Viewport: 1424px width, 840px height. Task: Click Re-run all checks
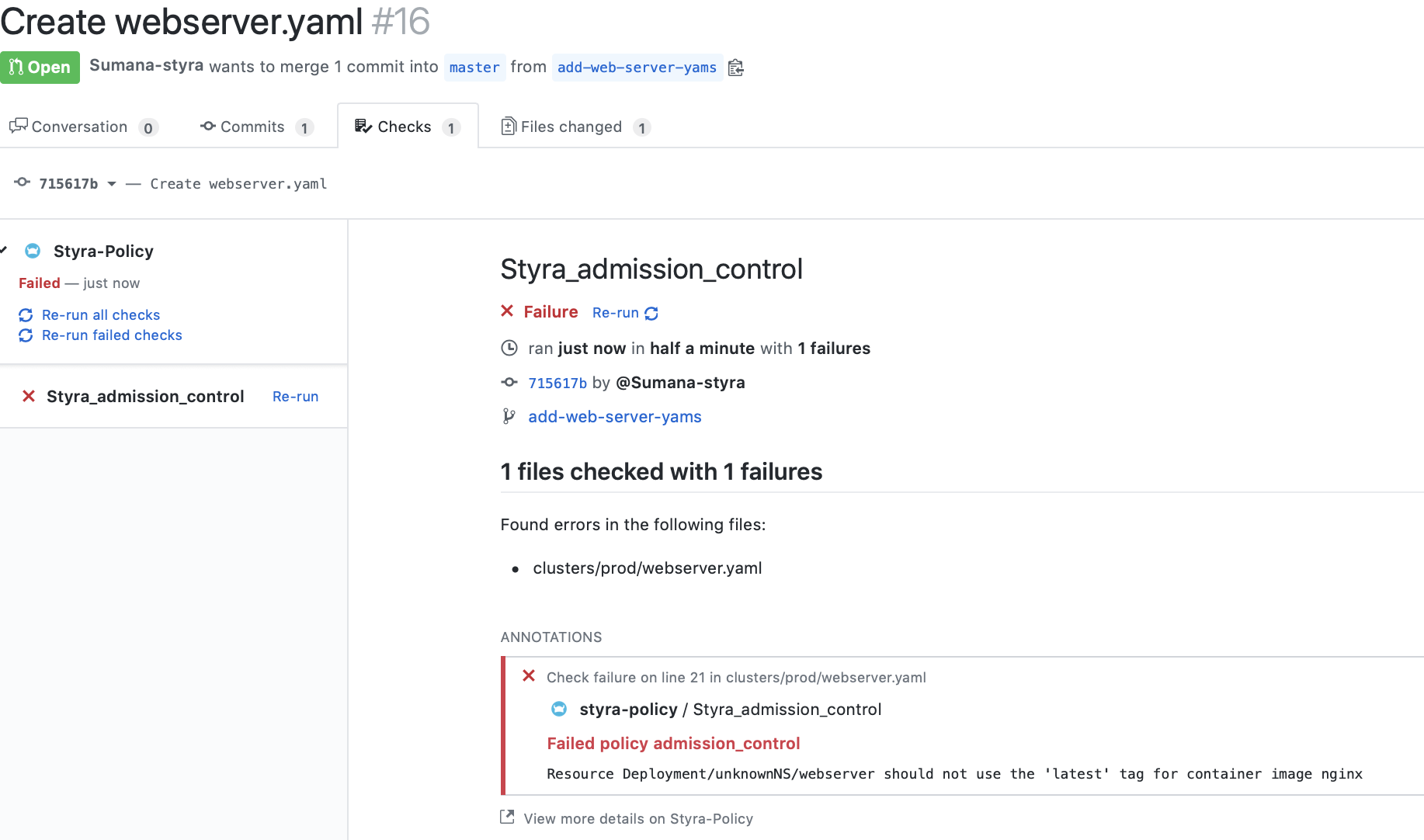click(101, 314)
